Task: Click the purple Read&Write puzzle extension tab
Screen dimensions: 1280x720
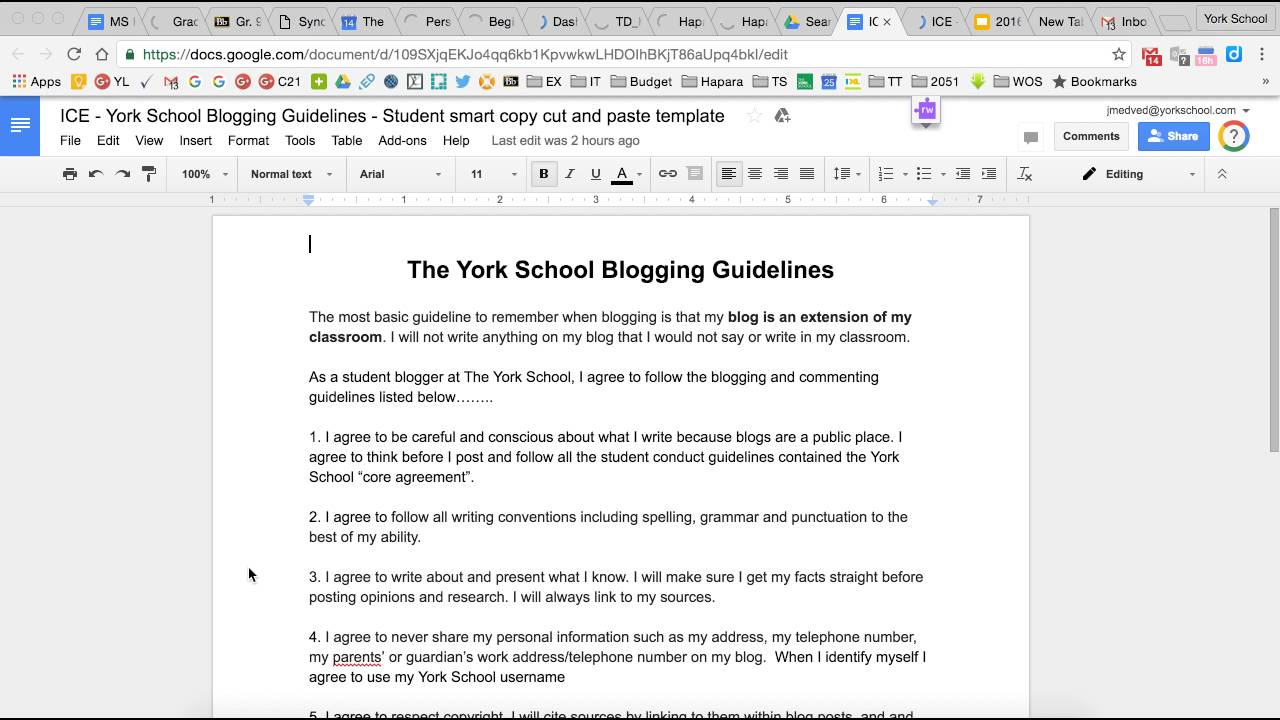Action: [925, 110]
